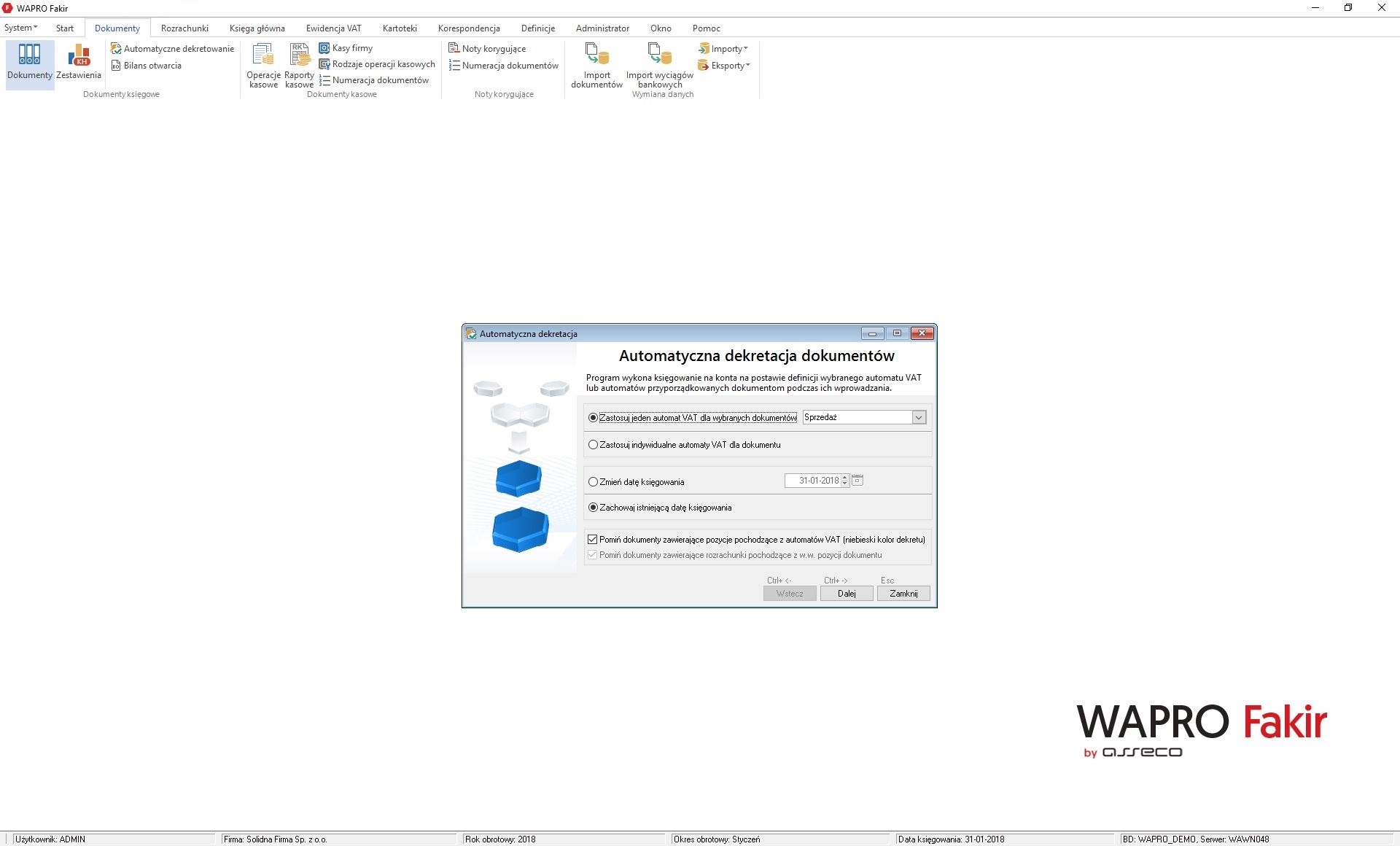The height and width of the screenshot is (846, 1400).
Task: Switch to the Administrator tab
Action: (602, 28)
